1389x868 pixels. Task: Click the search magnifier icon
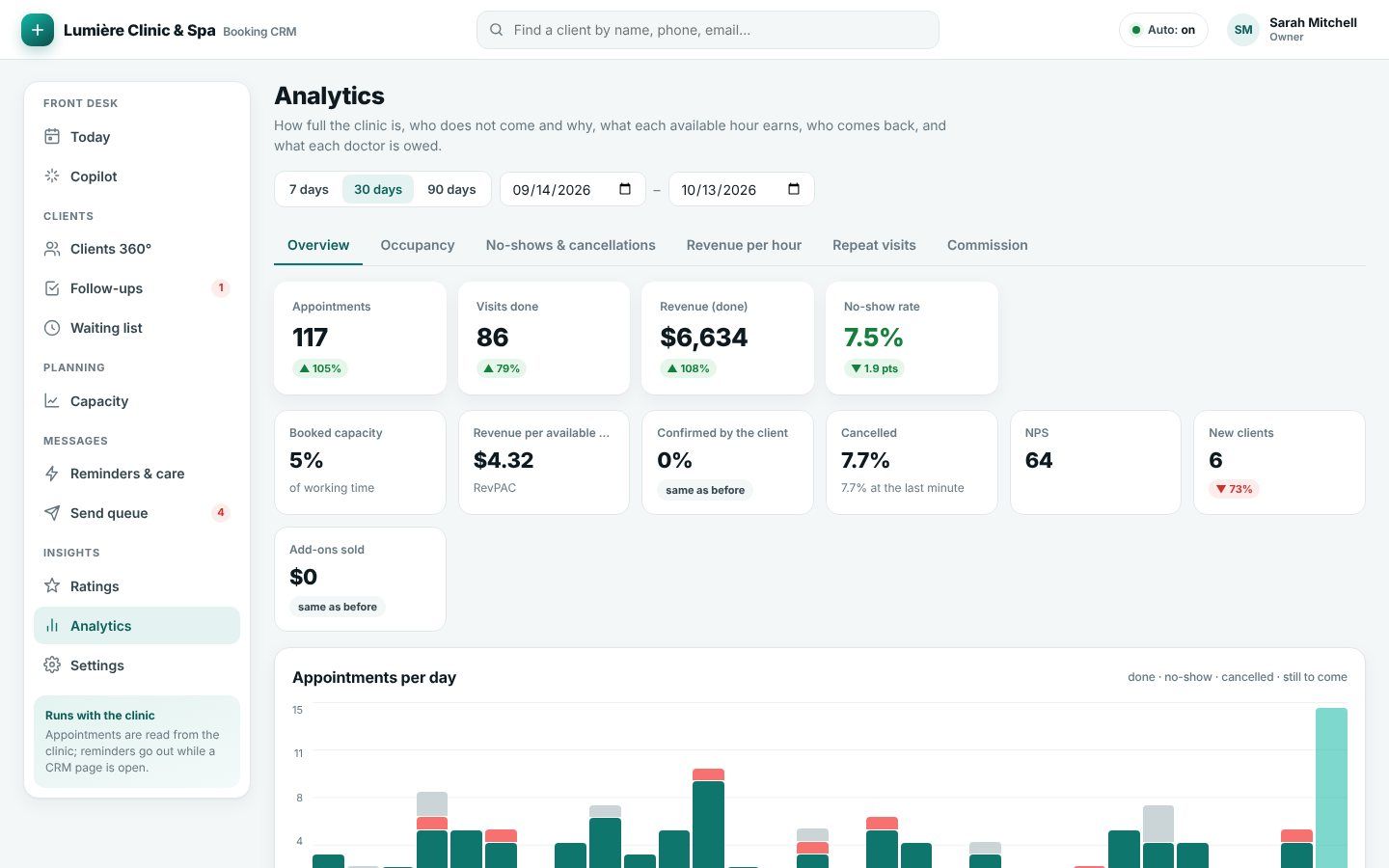click(496, 30)
